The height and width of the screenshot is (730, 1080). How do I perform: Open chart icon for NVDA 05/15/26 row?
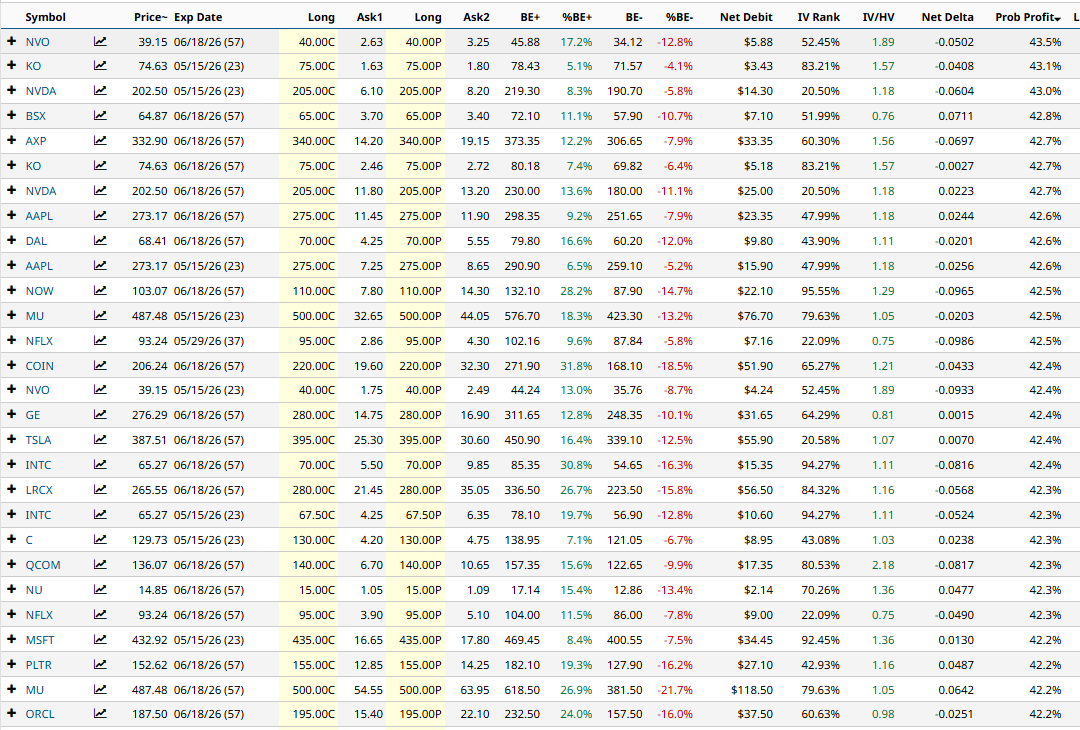(100, 91)
